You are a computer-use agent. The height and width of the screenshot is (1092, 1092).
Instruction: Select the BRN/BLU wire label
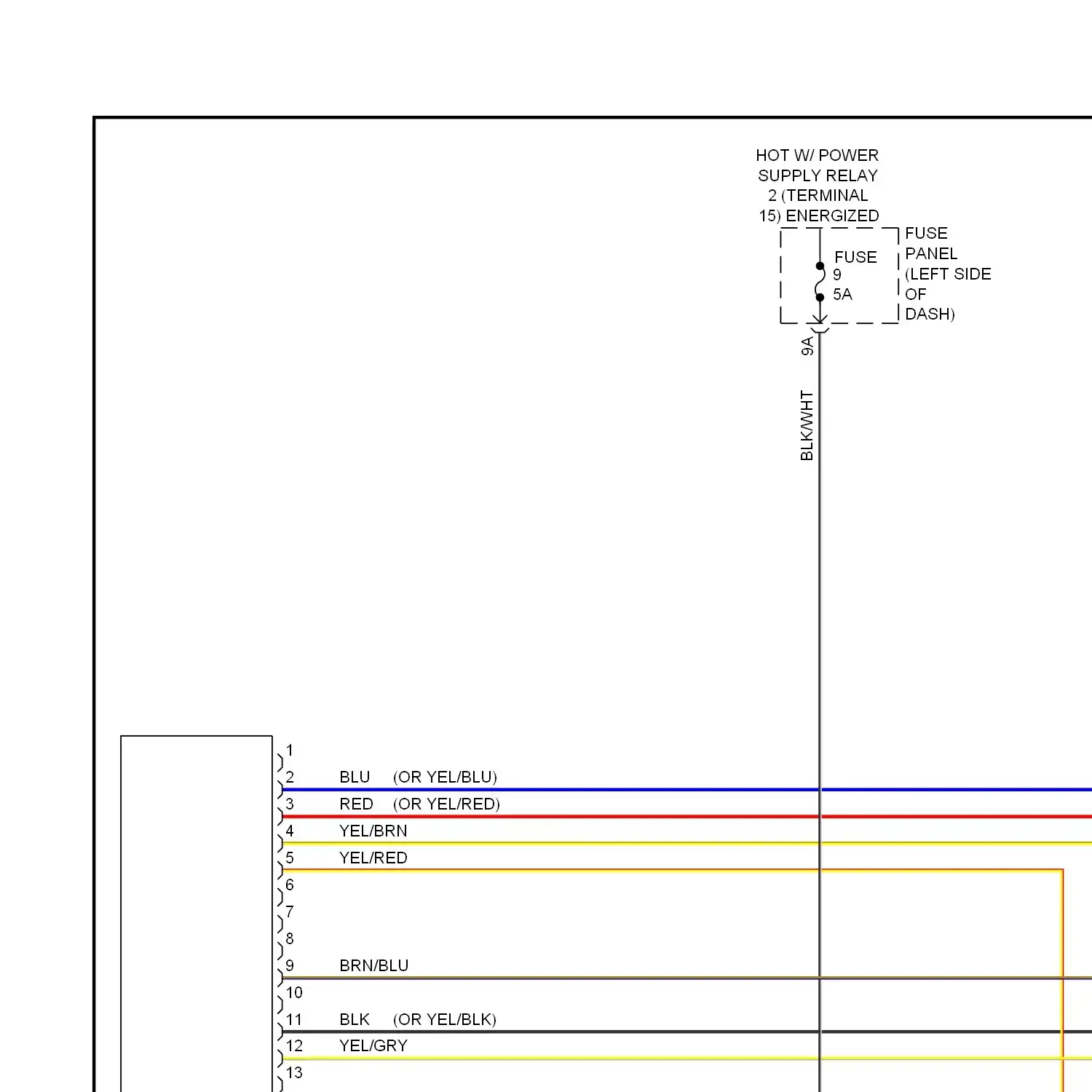tap(373, 966)
